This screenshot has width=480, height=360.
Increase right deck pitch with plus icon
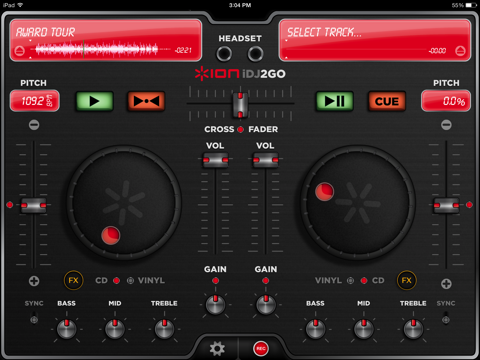point(446,284)
